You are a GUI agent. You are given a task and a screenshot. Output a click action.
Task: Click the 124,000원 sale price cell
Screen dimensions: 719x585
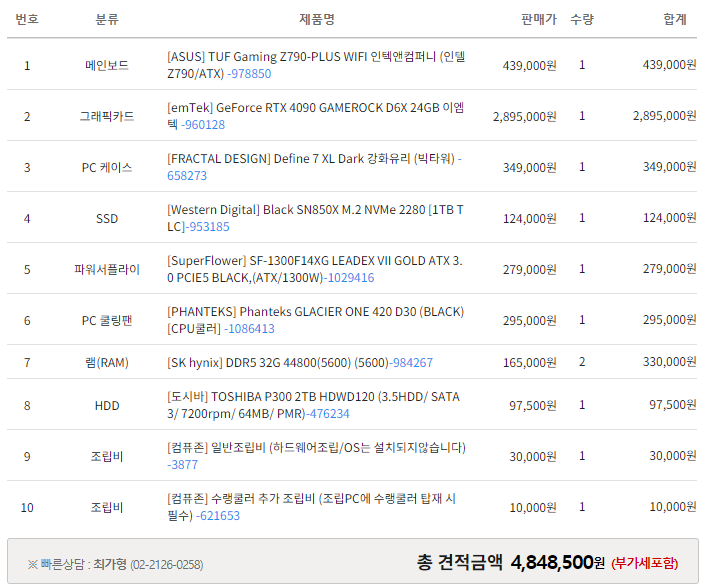point(530,219)
